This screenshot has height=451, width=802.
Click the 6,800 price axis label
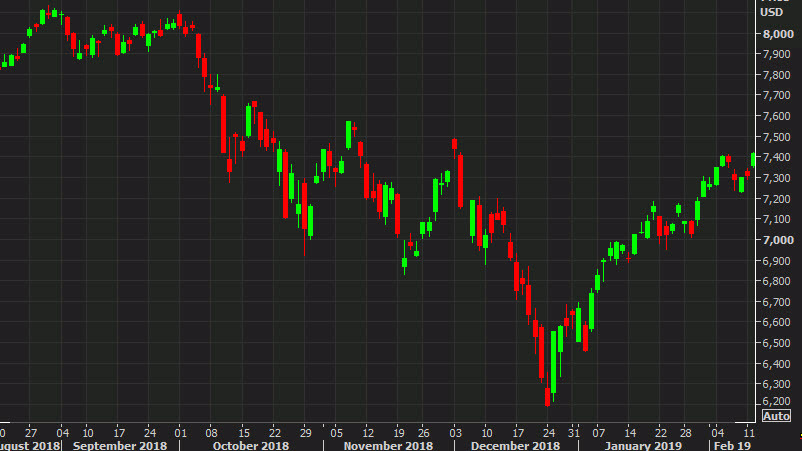[777, 281]
